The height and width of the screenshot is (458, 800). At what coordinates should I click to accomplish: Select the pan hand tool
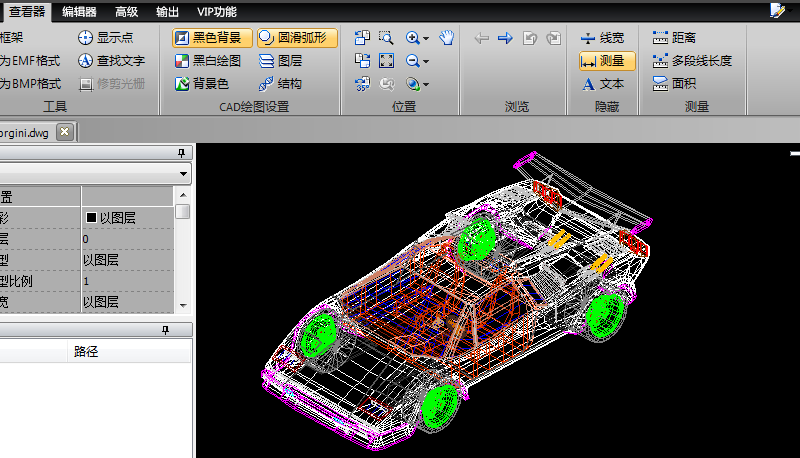click(447, 38)
